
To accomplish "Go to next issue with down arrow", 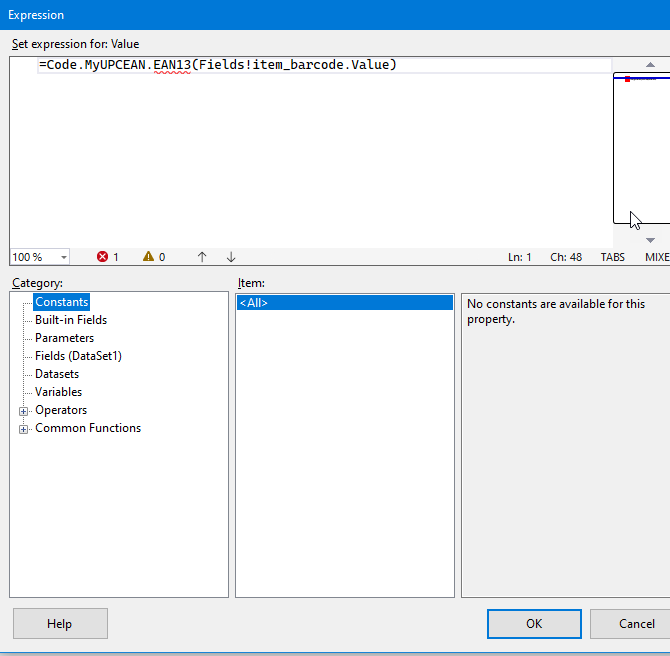I will (x=231, y=257).
